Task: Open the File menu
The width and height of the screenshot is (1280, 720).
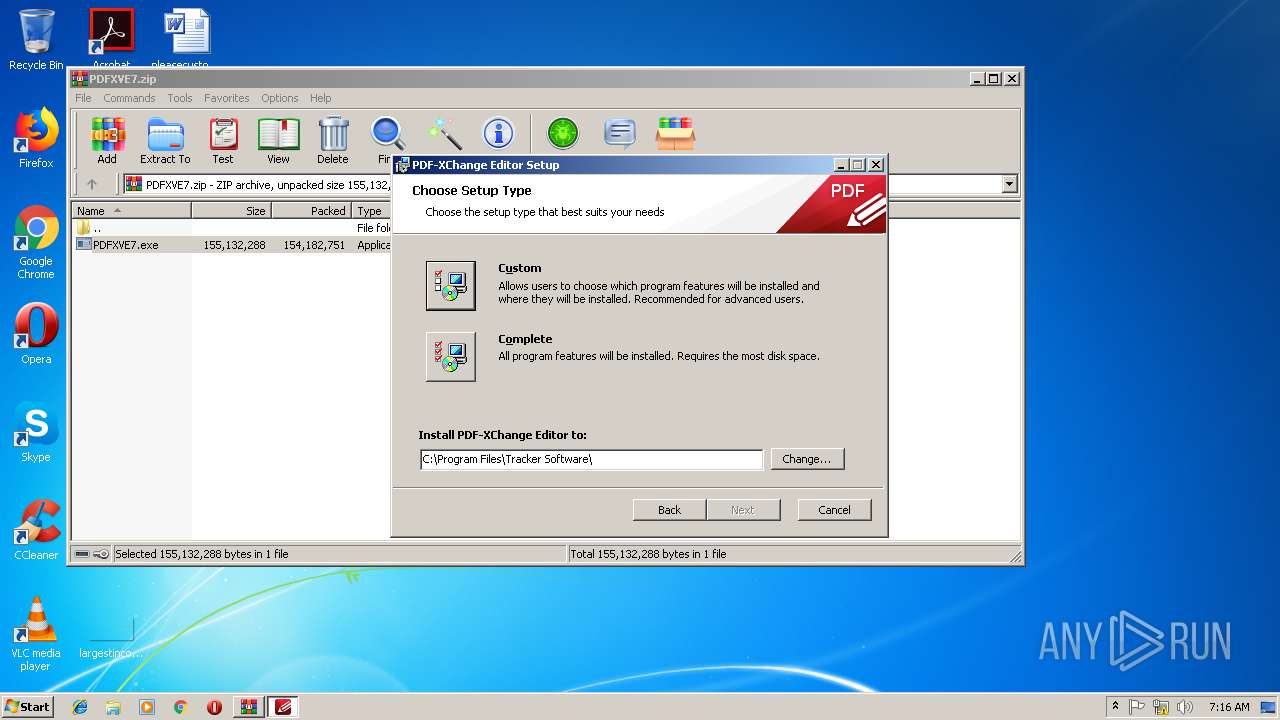Action: tap(83, 98)
